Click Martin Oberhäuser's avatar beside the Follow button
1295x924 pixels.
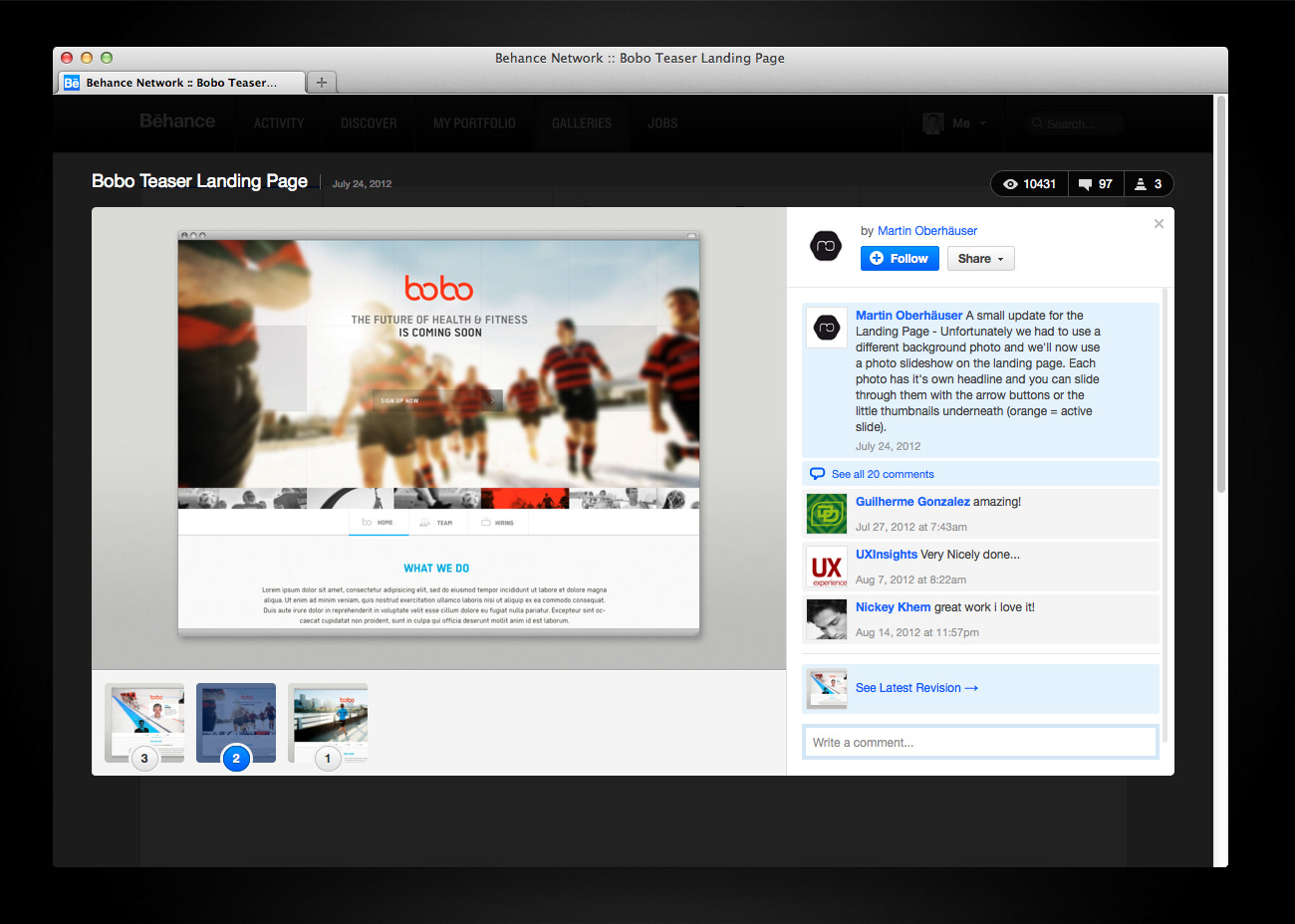click(x=826, y=245)
